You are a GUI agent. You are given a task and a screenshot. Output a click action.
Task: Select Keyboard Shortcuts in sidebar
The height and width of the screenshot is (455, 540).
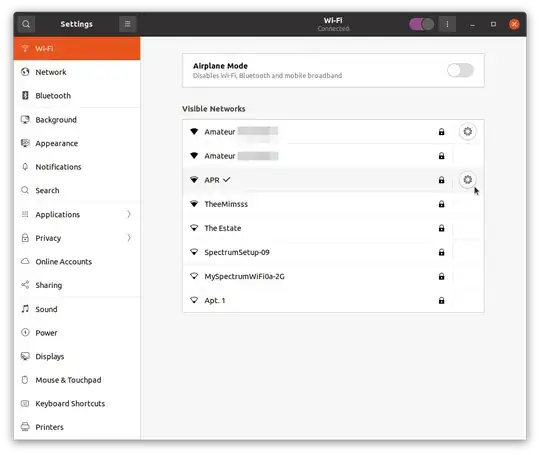pos(77,403)
